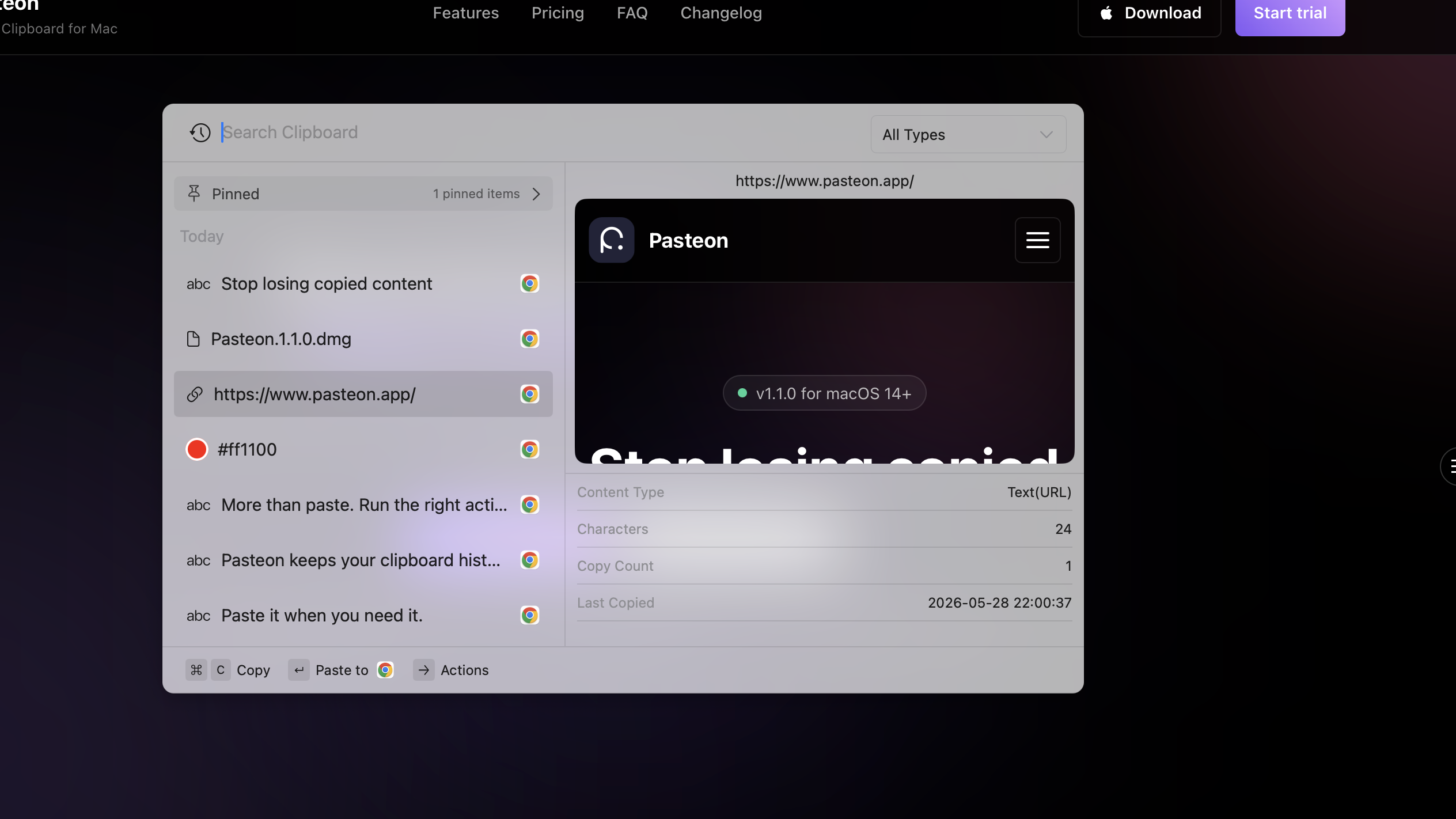The height and width of the screenshot is (819, 1456).
Task: Open the Actions menu label
Action: tap(464, 670)
